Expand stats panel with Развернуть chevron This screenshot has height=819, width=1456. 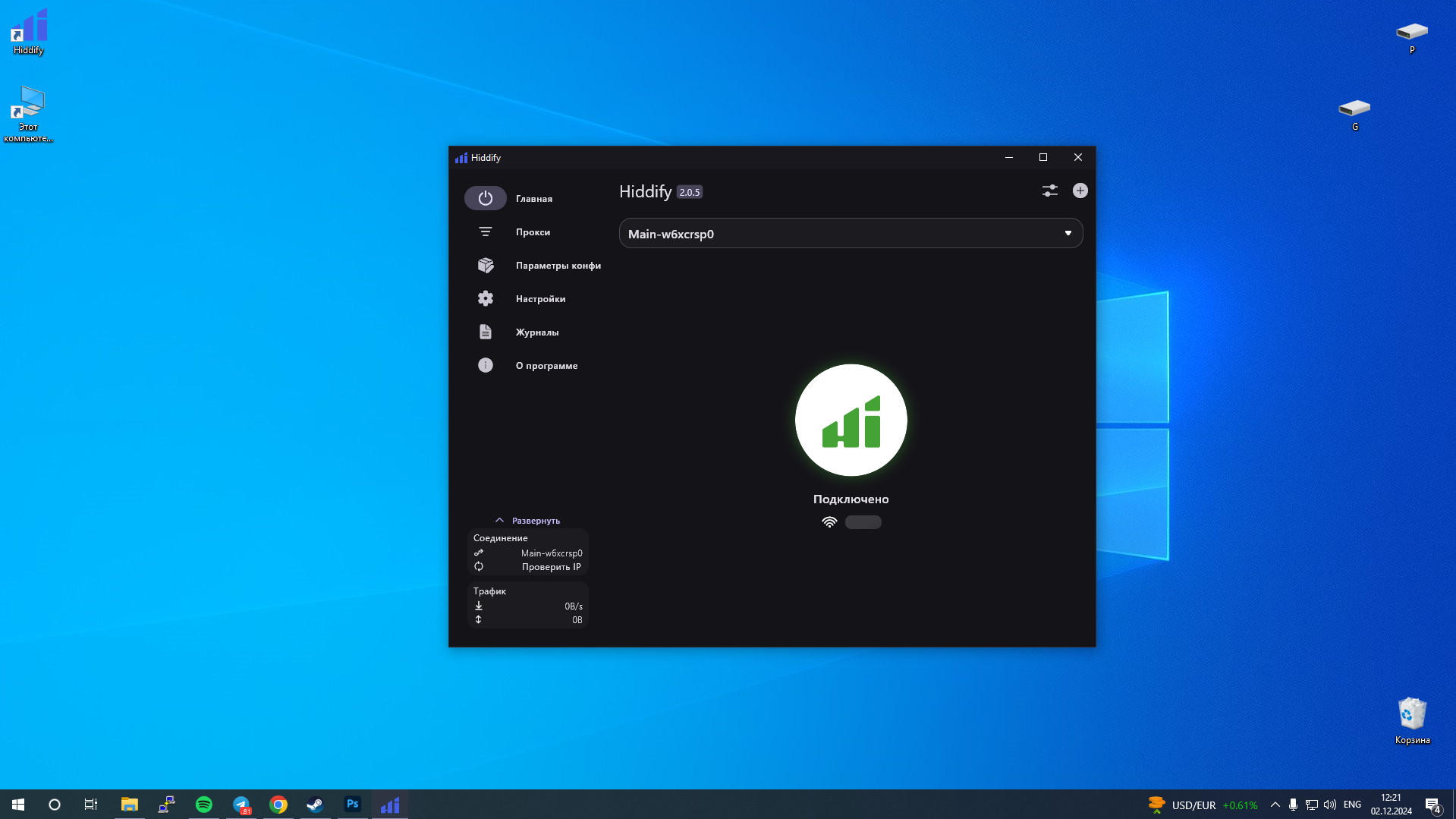click(x=499, y=521)
